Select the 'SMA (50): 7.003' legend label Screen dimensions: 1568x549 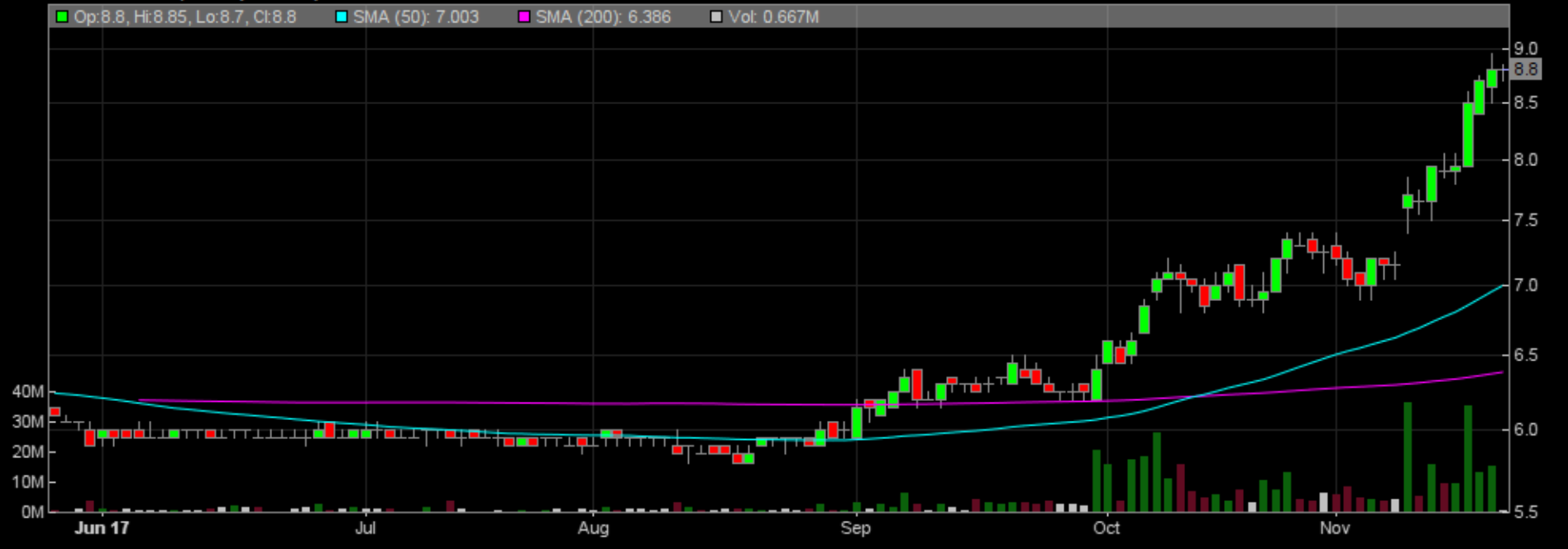coord(416,17)
